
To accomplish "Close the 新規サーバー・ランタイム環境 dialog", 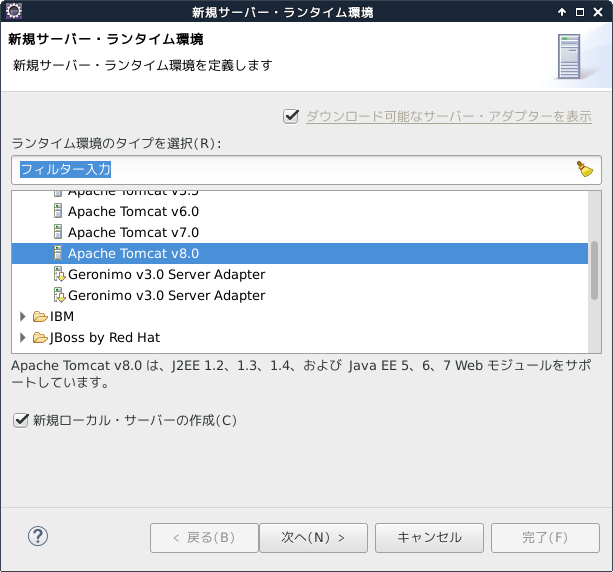I will tap(598, 12).
